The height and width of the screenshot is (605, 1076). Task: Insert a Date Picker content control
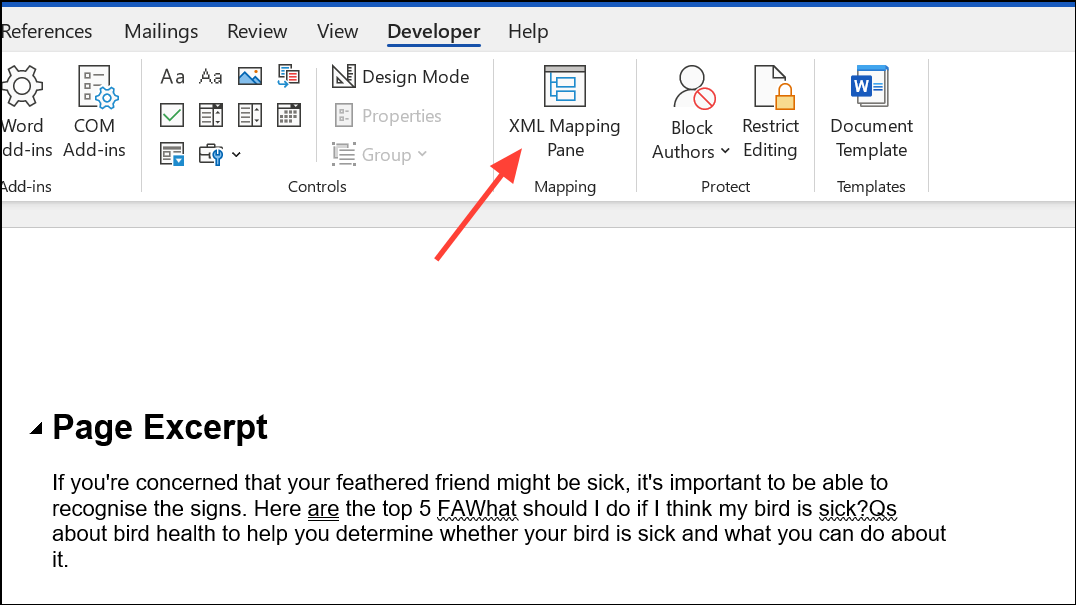pos(288,115)
